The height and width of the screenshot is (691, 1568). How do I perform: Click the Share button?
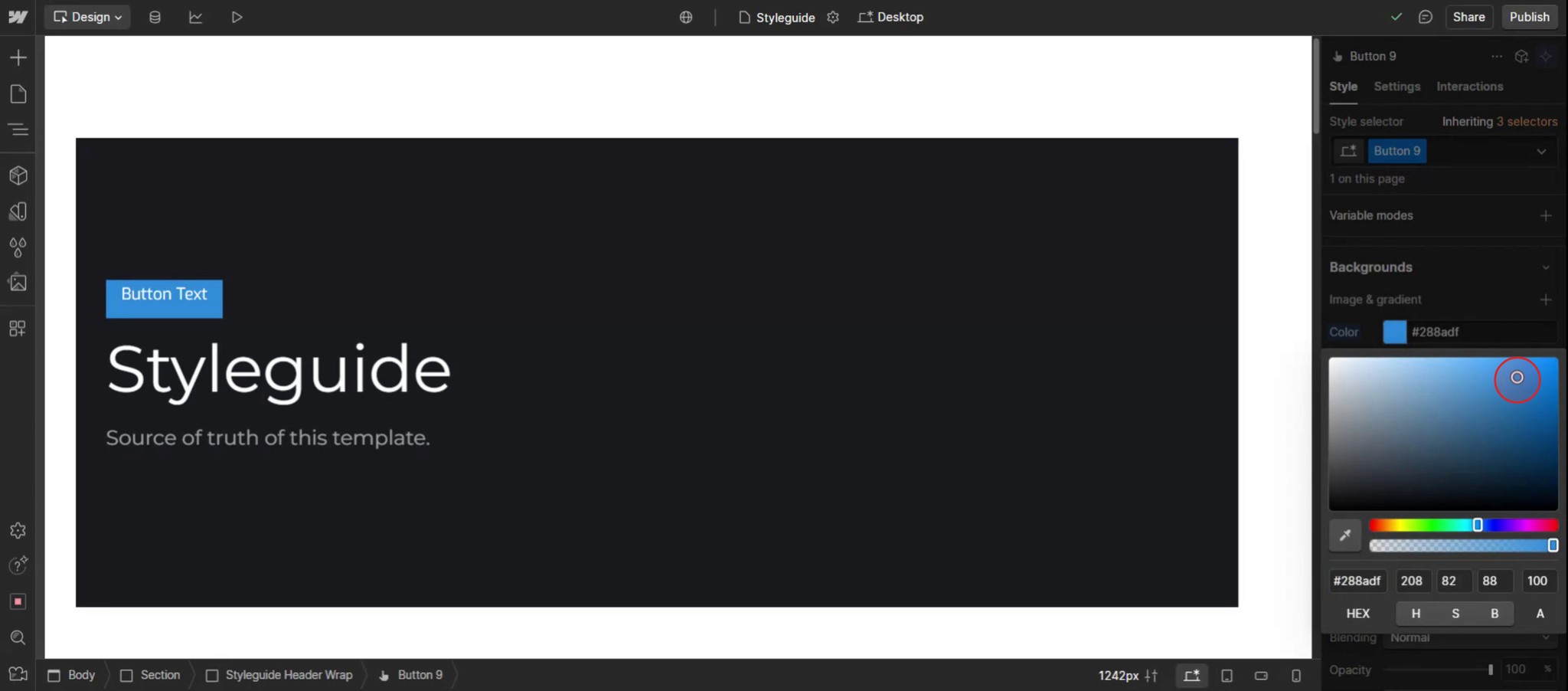1468,16
